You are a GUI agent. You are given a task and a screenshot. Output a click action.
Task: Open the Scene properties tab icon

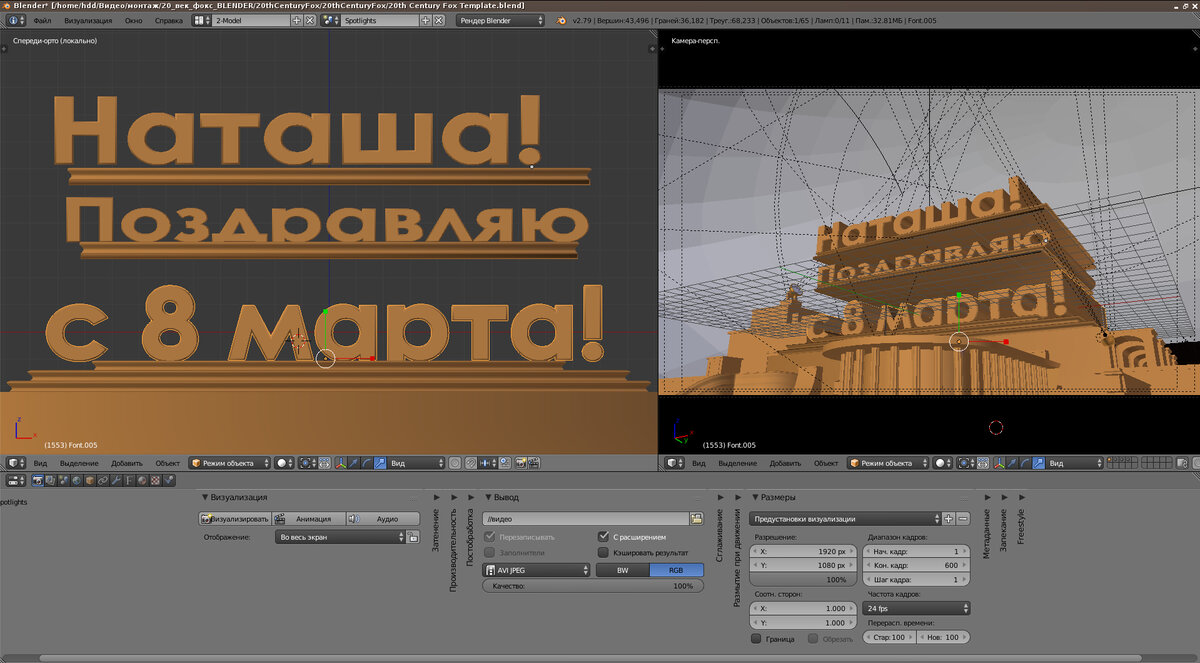click(63, 480)
